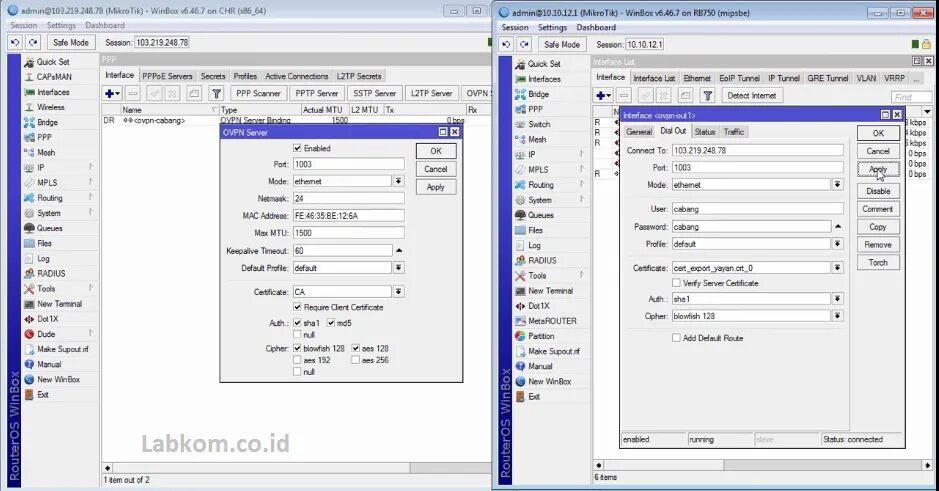The width and height of the screenshot is (939, 491).
Task: Enable aes 192 cipher checkbox
Action: tap(297, 360)
